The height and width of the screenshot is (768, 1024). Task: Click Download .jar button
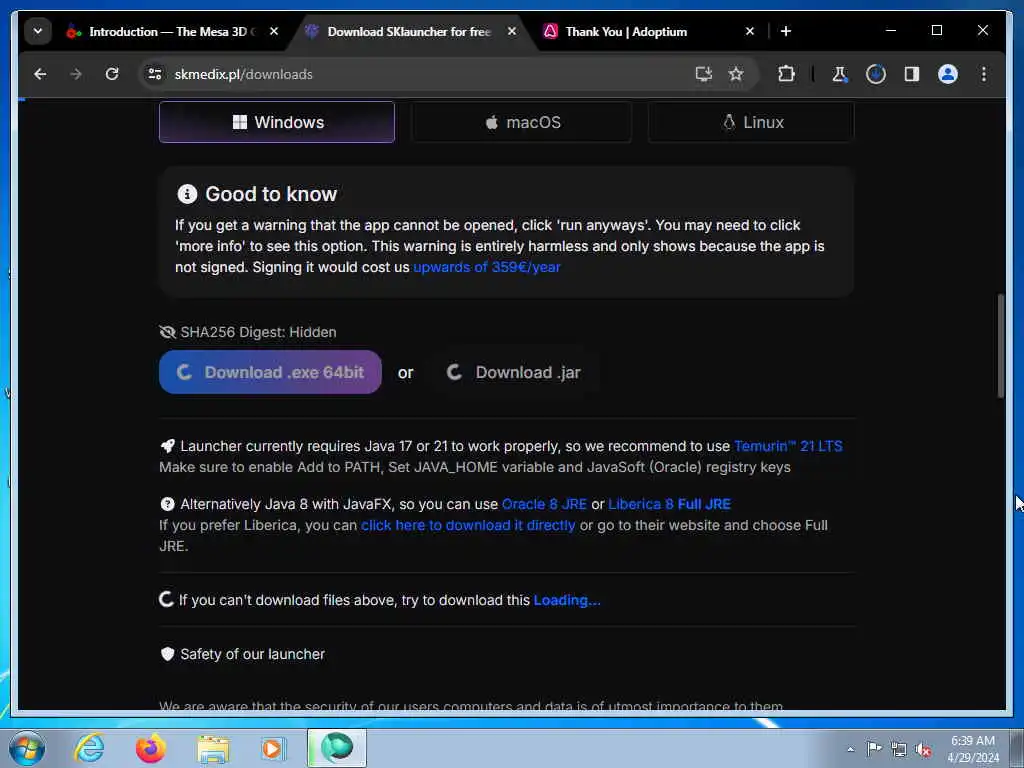pos(513,372)
